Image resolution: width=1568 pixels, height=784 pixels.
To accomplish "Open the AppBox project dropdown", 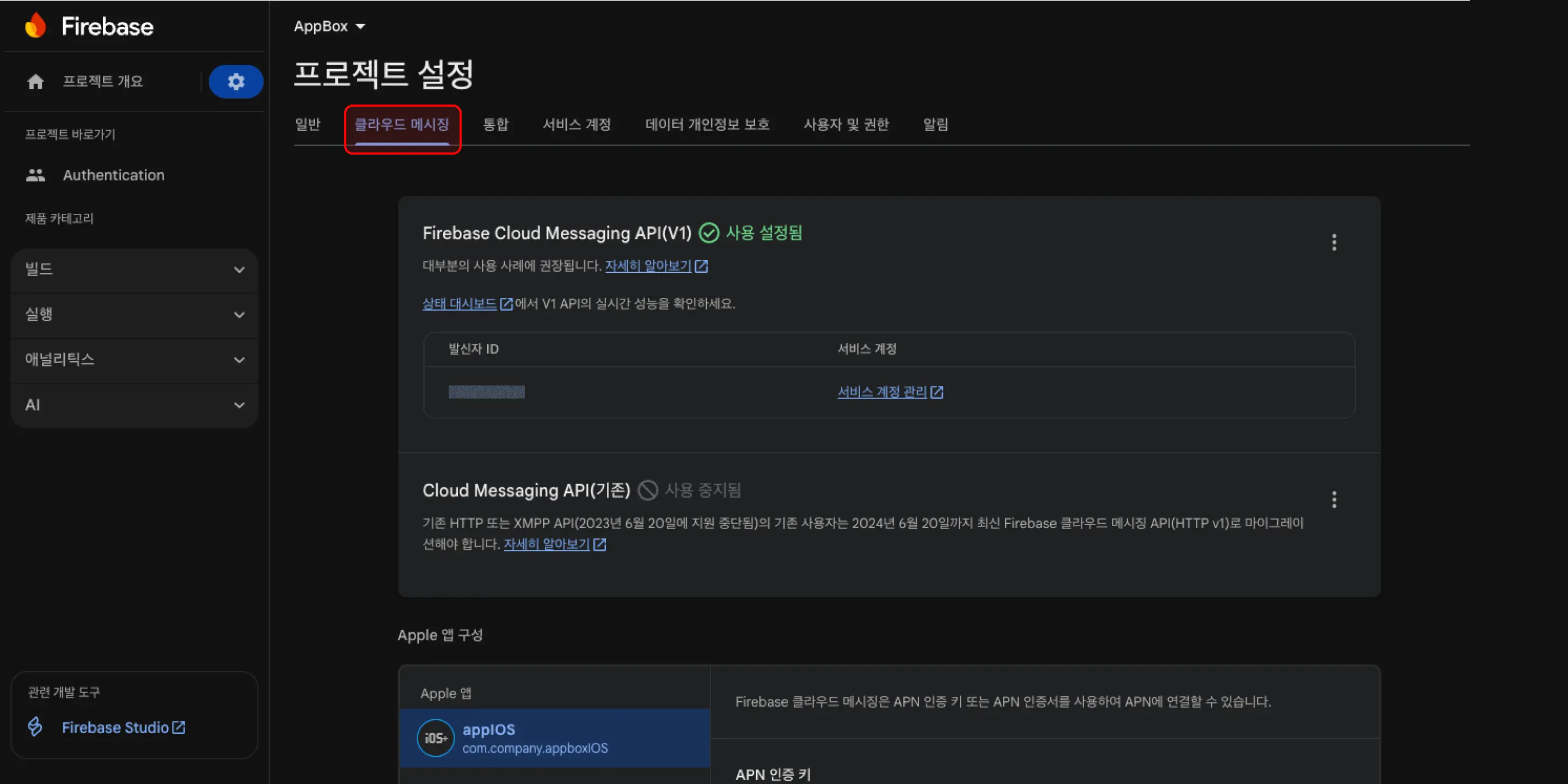I will pos(329,26).
